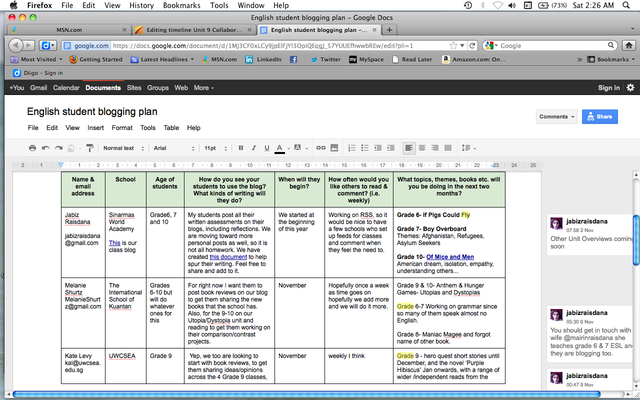Click the Undo arrow icon
The height and width of the screenshot is (400, 640).
point(46,148)
